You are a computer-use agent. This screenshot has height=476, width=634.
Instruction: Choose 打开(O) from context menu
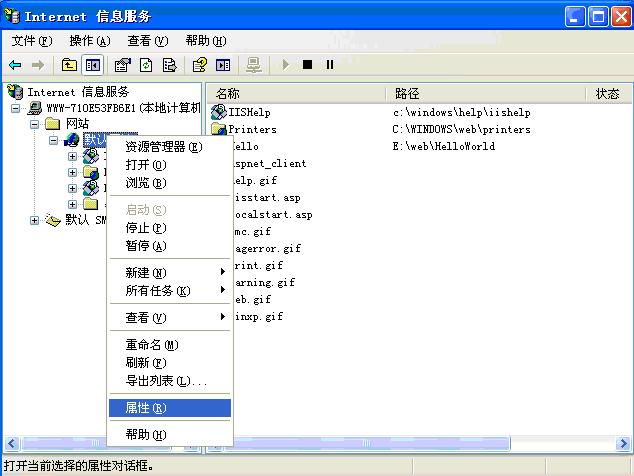tap(170, 165)
